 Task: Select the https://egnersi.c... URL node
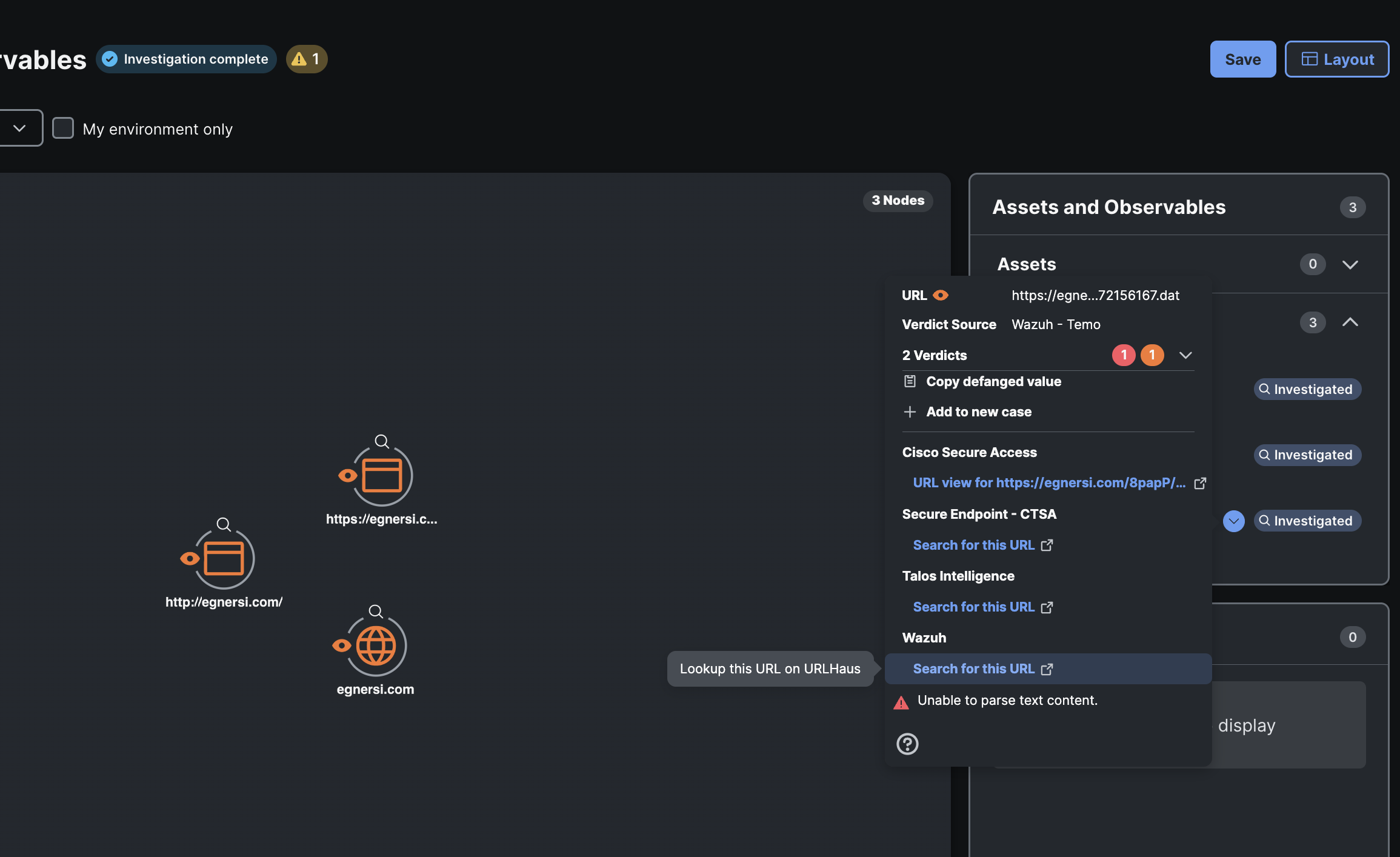point(382,476)
